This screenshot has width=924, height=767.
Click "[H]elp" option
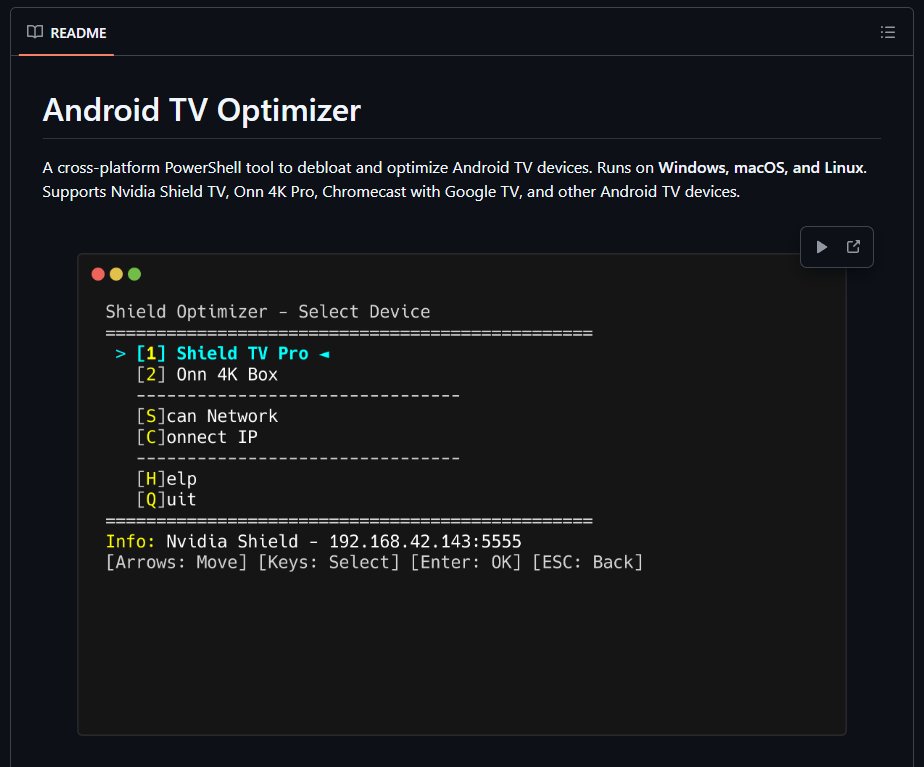[x=167, y=479]
